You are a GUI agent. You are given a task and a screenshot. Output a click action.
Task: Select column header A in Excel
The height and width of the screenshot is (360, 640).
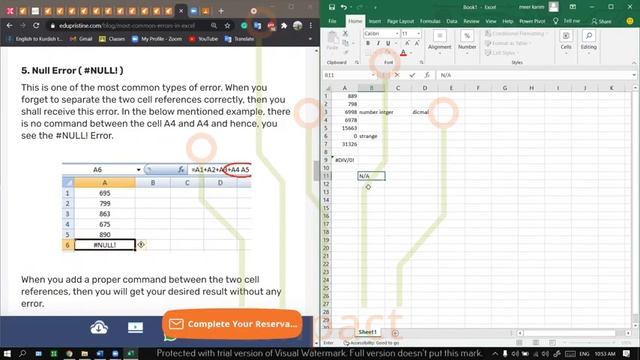click(345, 88)
